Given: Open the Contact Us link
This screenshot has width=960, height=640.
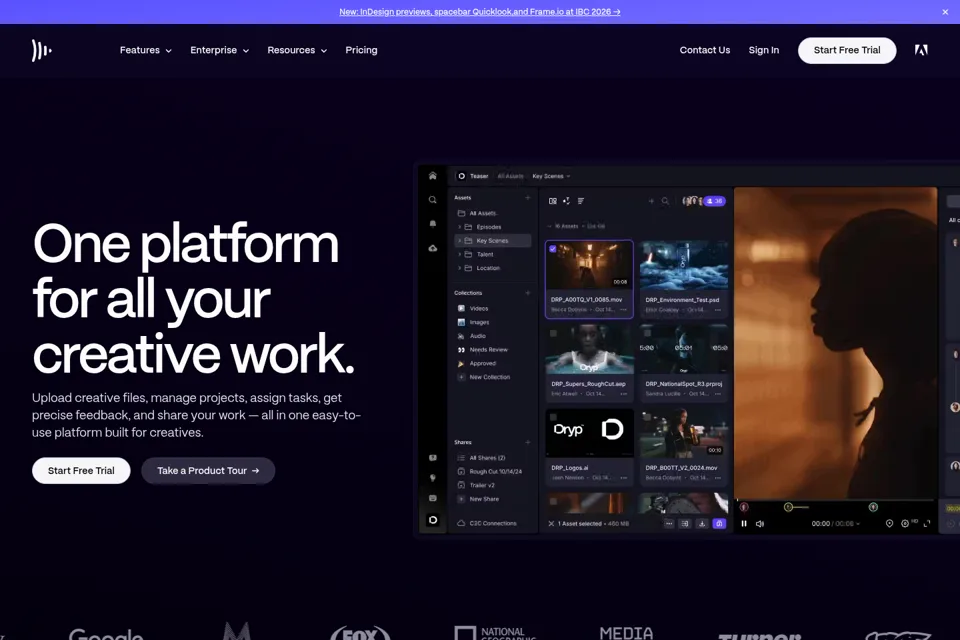Looking at the screenshot, I should coord(705,50).
